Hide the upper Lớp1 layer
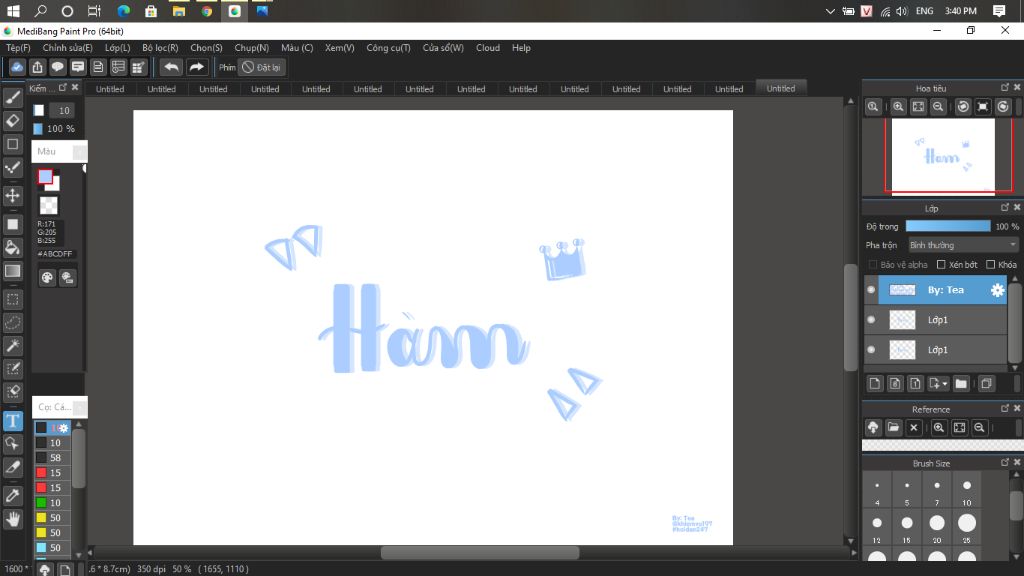 (x=871, y=320)
